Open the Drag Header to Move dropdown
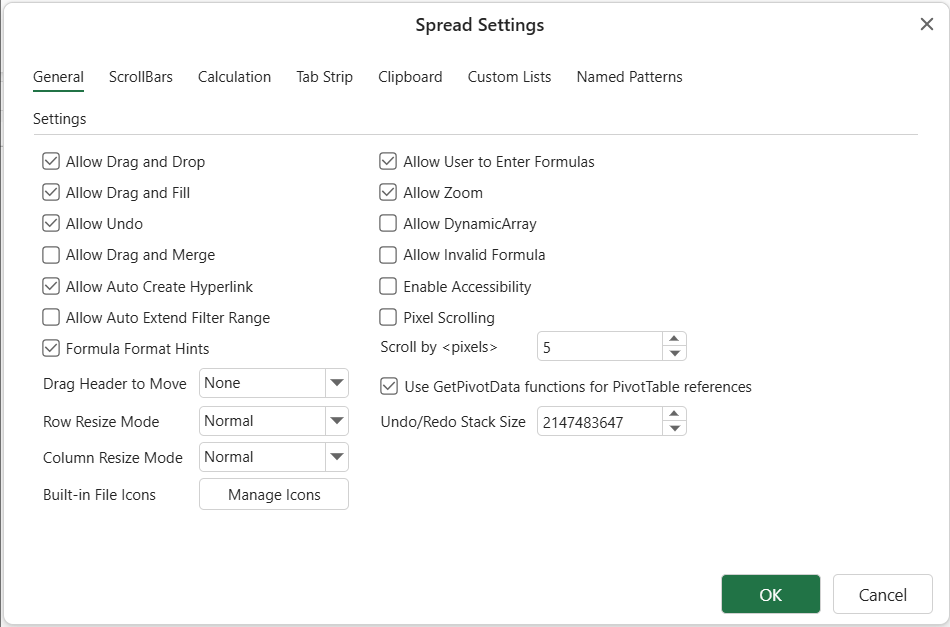Image resolution: width=950 pixels, height=627 pixels. (x=336, y=383)
